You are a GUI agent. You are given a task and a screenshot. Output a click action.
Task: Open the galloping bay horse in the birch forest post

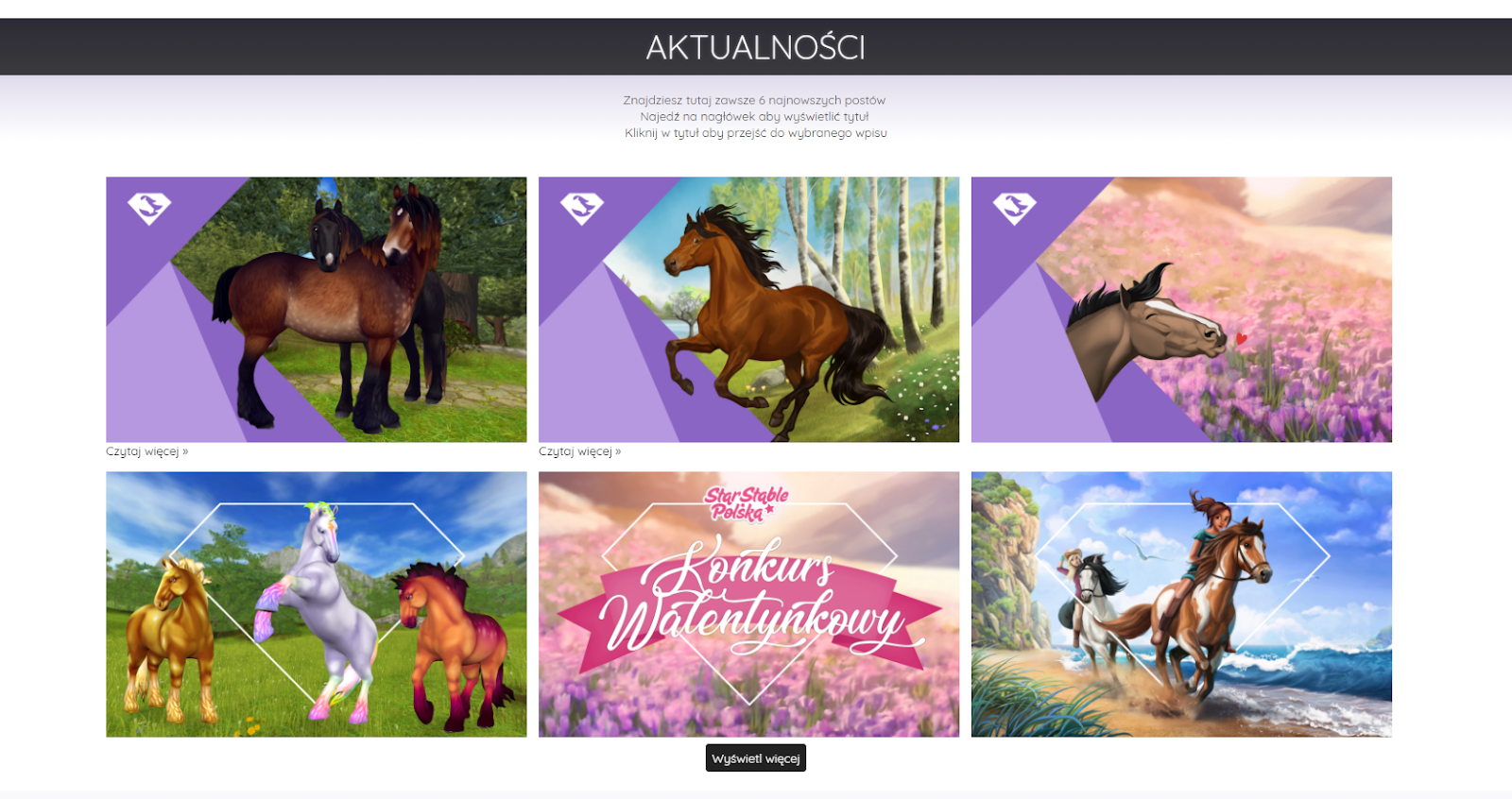(749, 310)
